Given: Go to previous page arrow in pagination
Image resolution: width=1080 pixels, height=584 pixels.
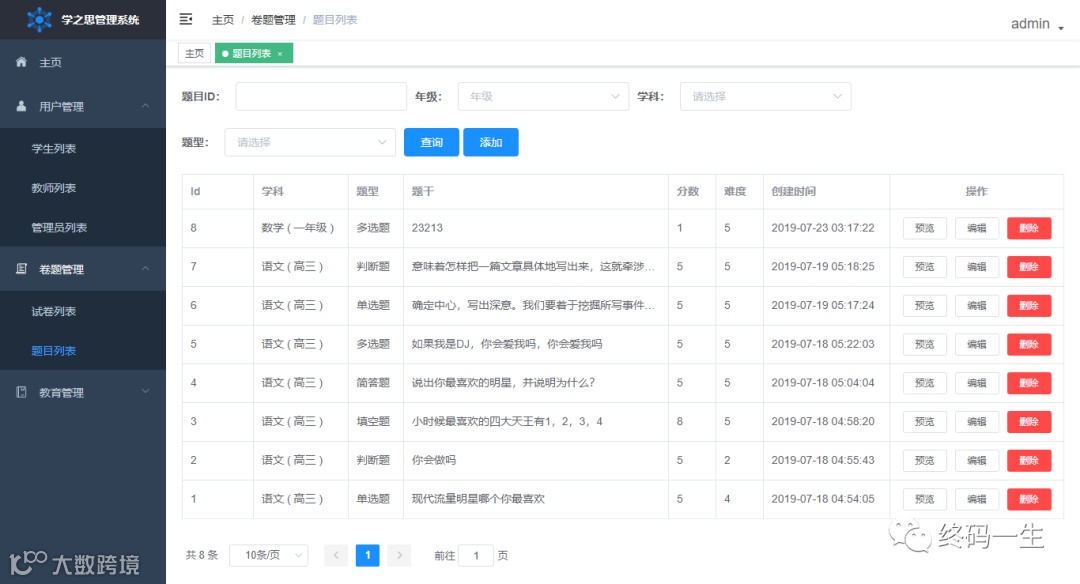Looking at the screenshot, I should (335, 555).
